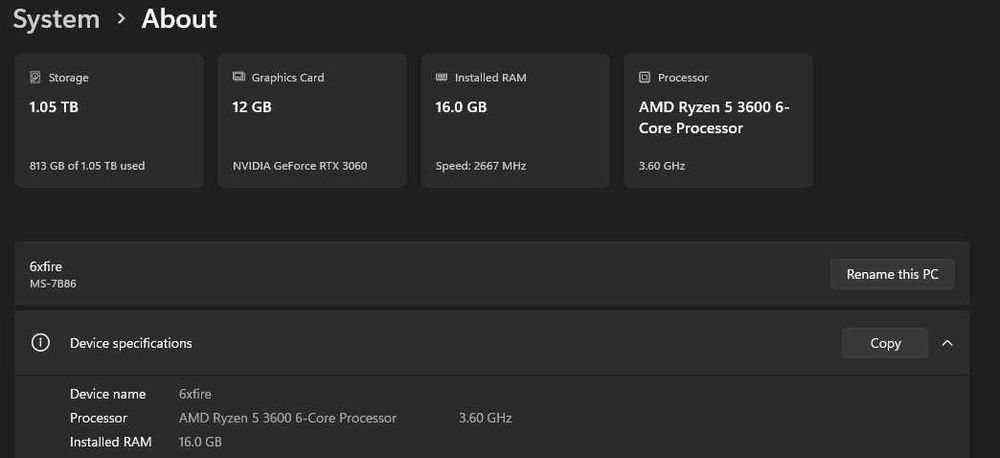Copy the device specifications
Image resolution: width=1000 pixels, height=458 pixels.
tap(885, 343)
